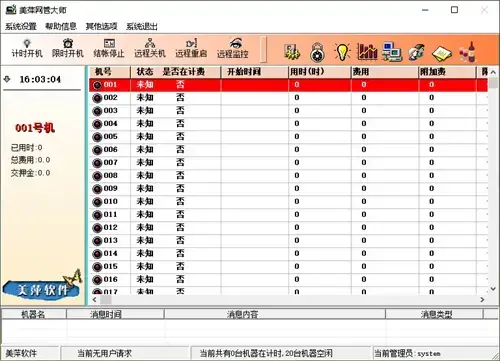The image size is (500, 361).
Task: Click status dot for machine 010
Action: (97, 202)
